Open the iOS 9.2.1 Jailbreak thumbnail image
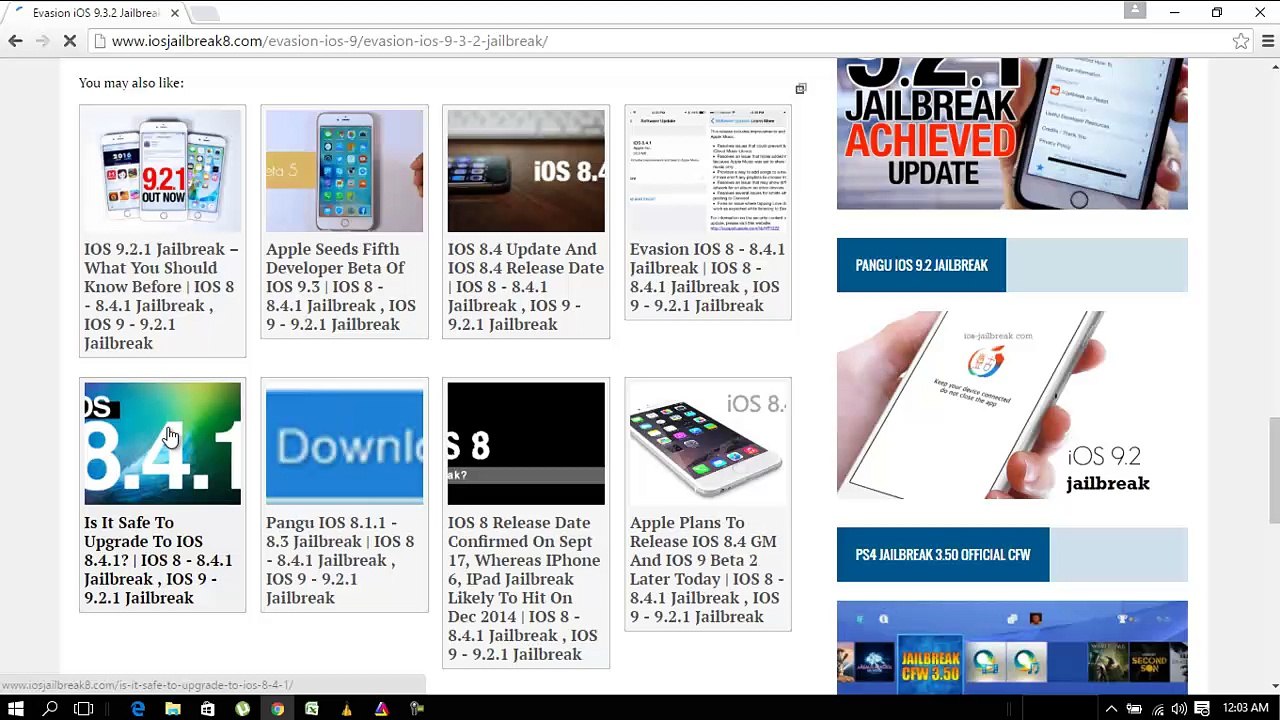The width and height of the screenshot is (1280, 720). click(162, 171)
